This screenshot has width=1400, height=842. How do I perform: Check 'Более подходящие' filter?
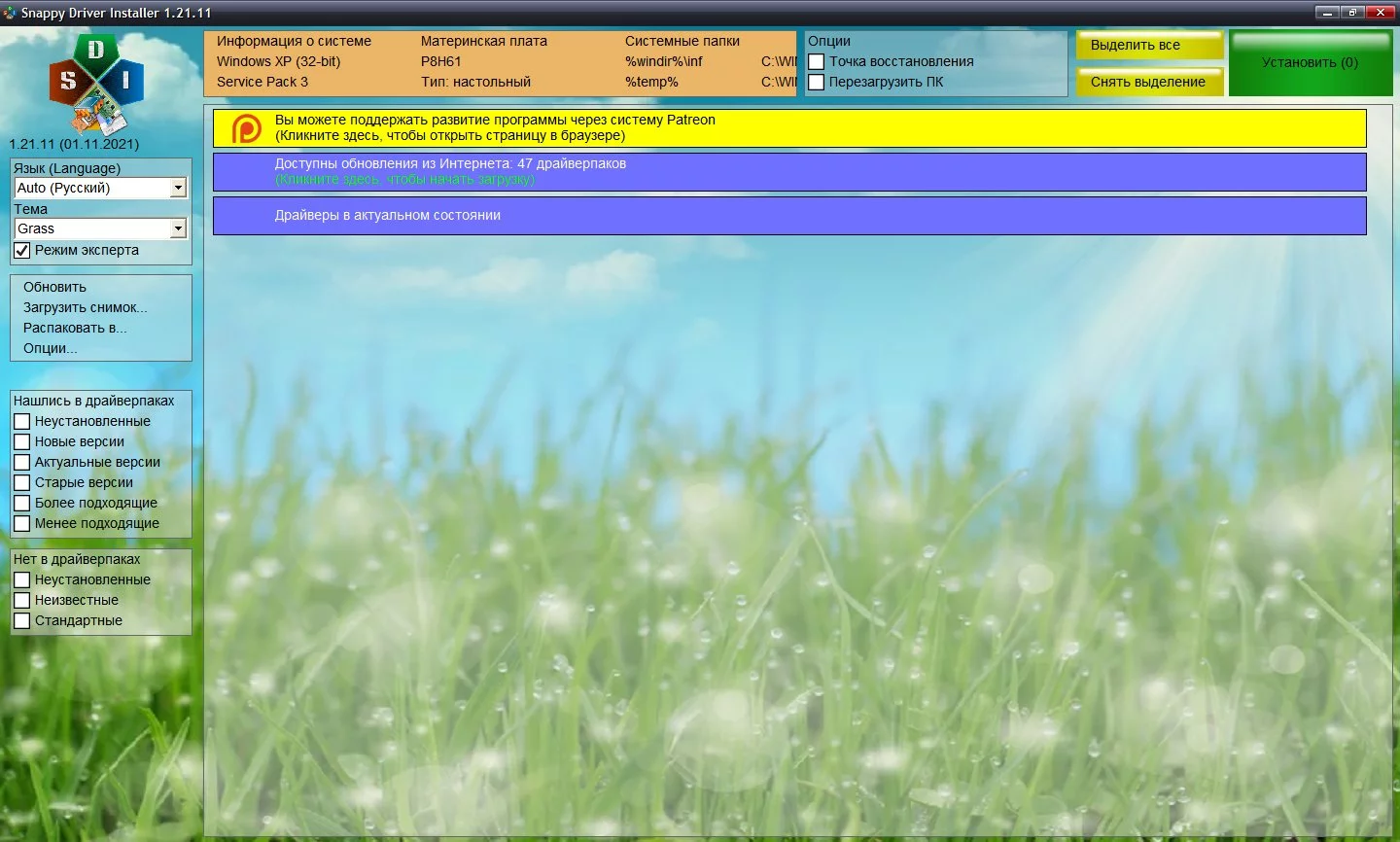(x=22, y=504)
